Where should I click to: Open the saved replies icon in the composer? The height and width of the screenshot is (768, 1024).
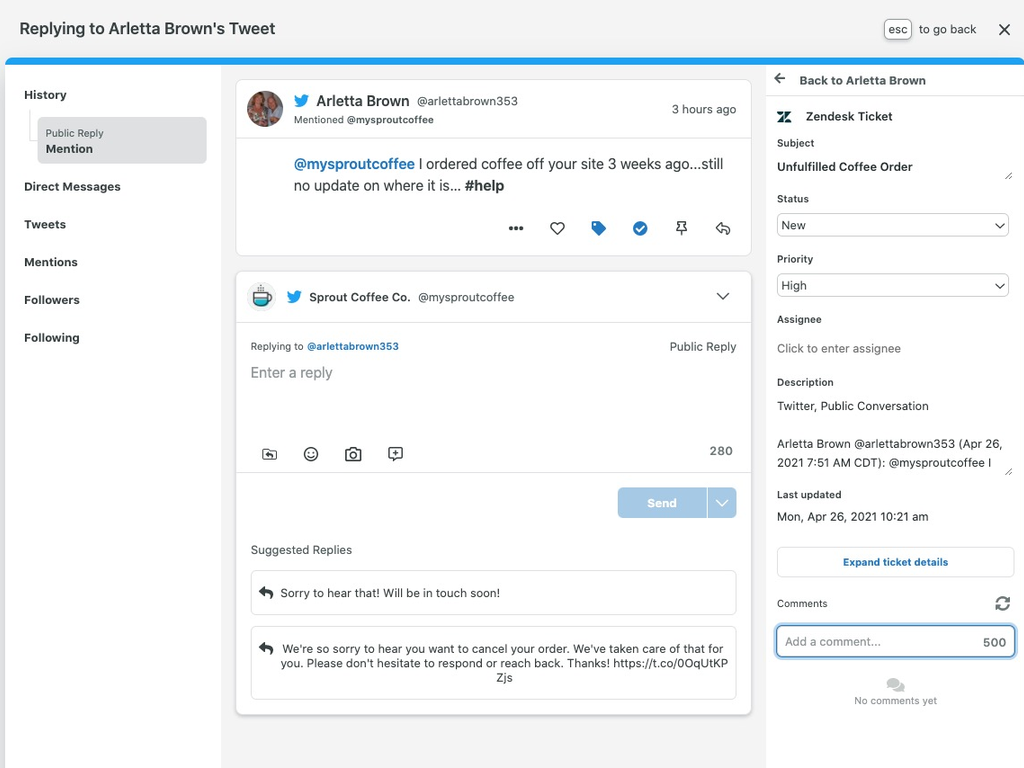click(269, 453)
